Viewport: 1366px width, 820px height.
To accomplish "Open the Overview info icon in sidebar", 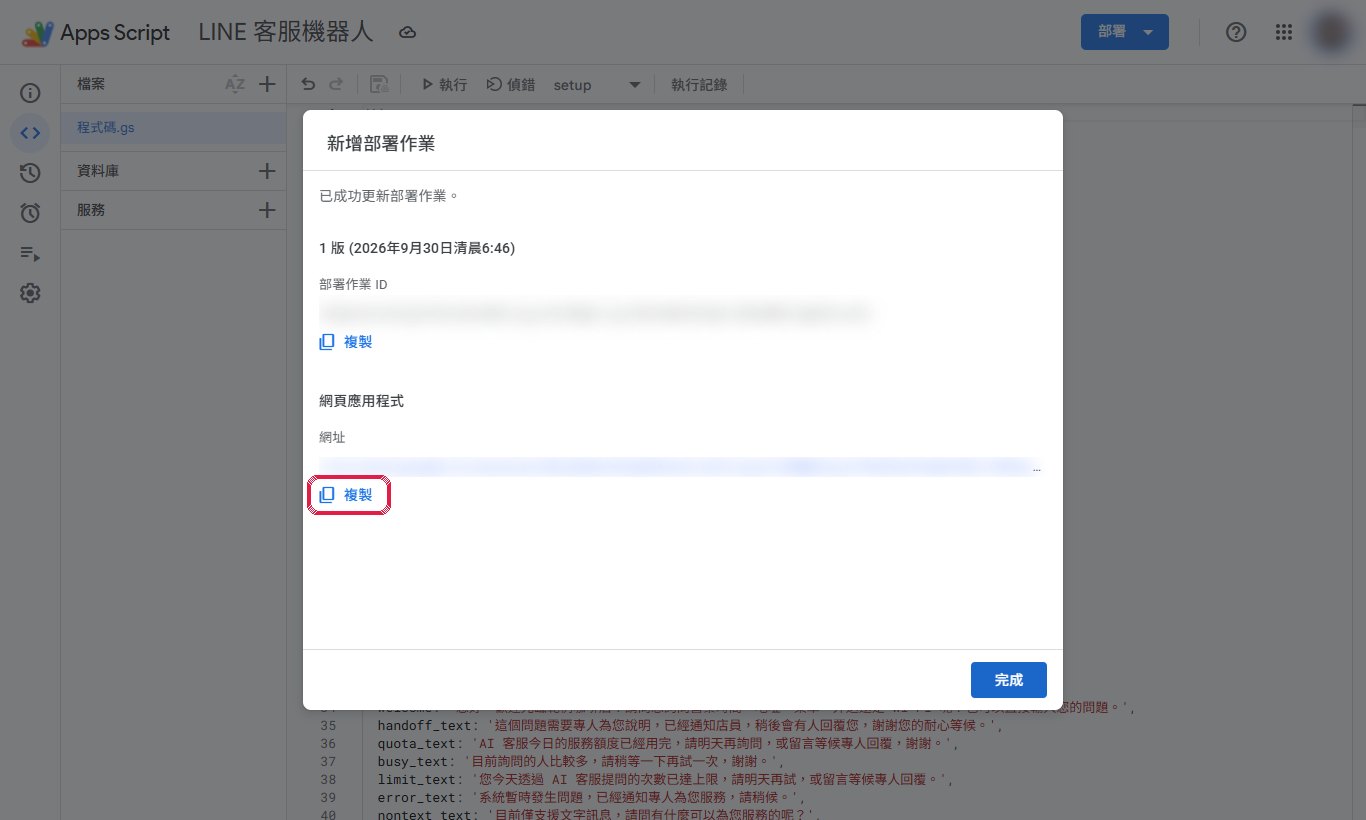I will tap(30, 93).
